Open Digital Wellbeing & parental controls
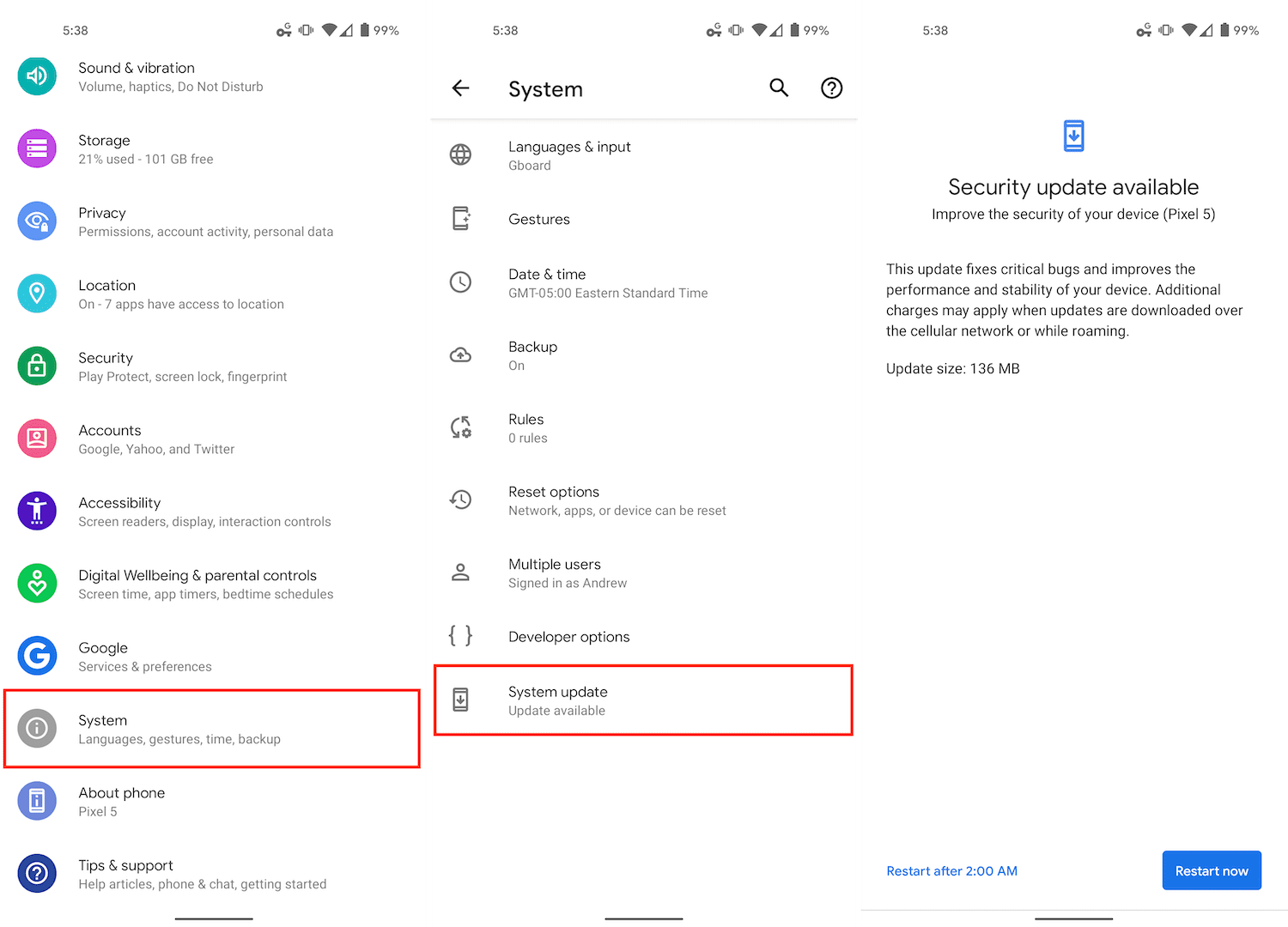 coord(211,584)
